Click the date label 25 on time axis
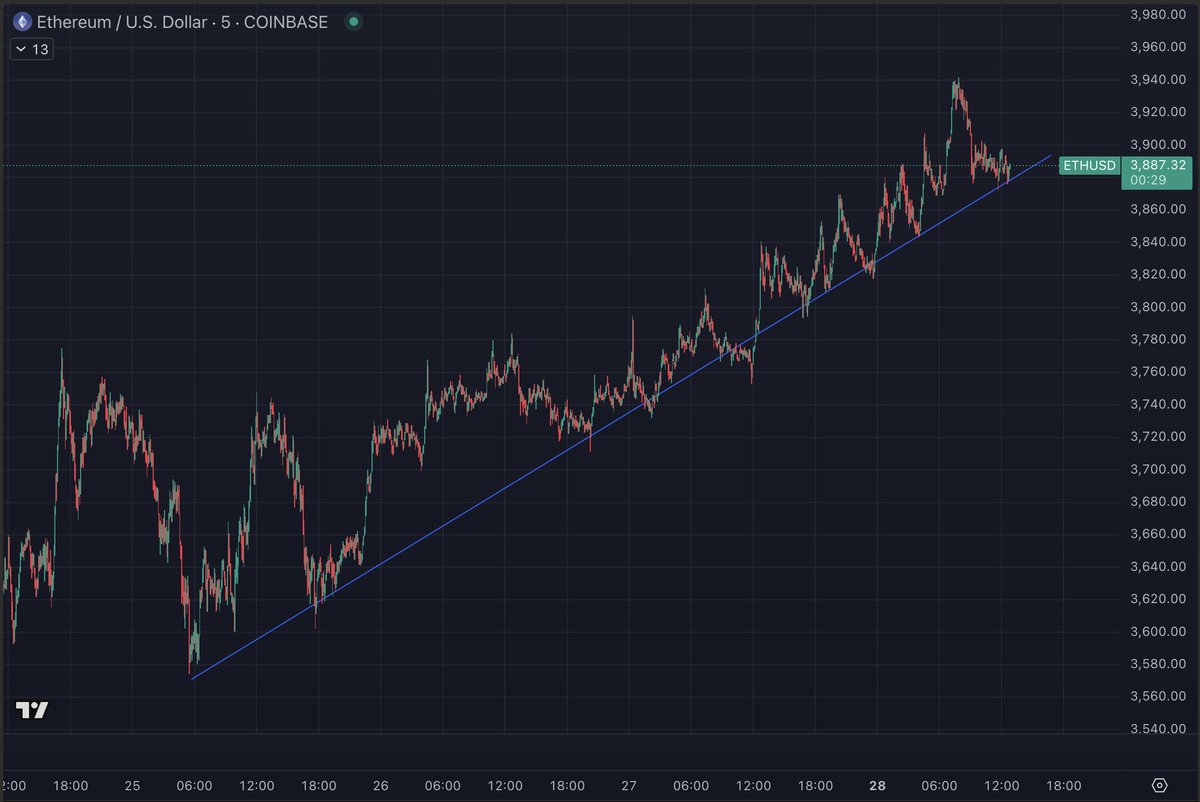This screenshot has width=1200, height=802. 132,785
